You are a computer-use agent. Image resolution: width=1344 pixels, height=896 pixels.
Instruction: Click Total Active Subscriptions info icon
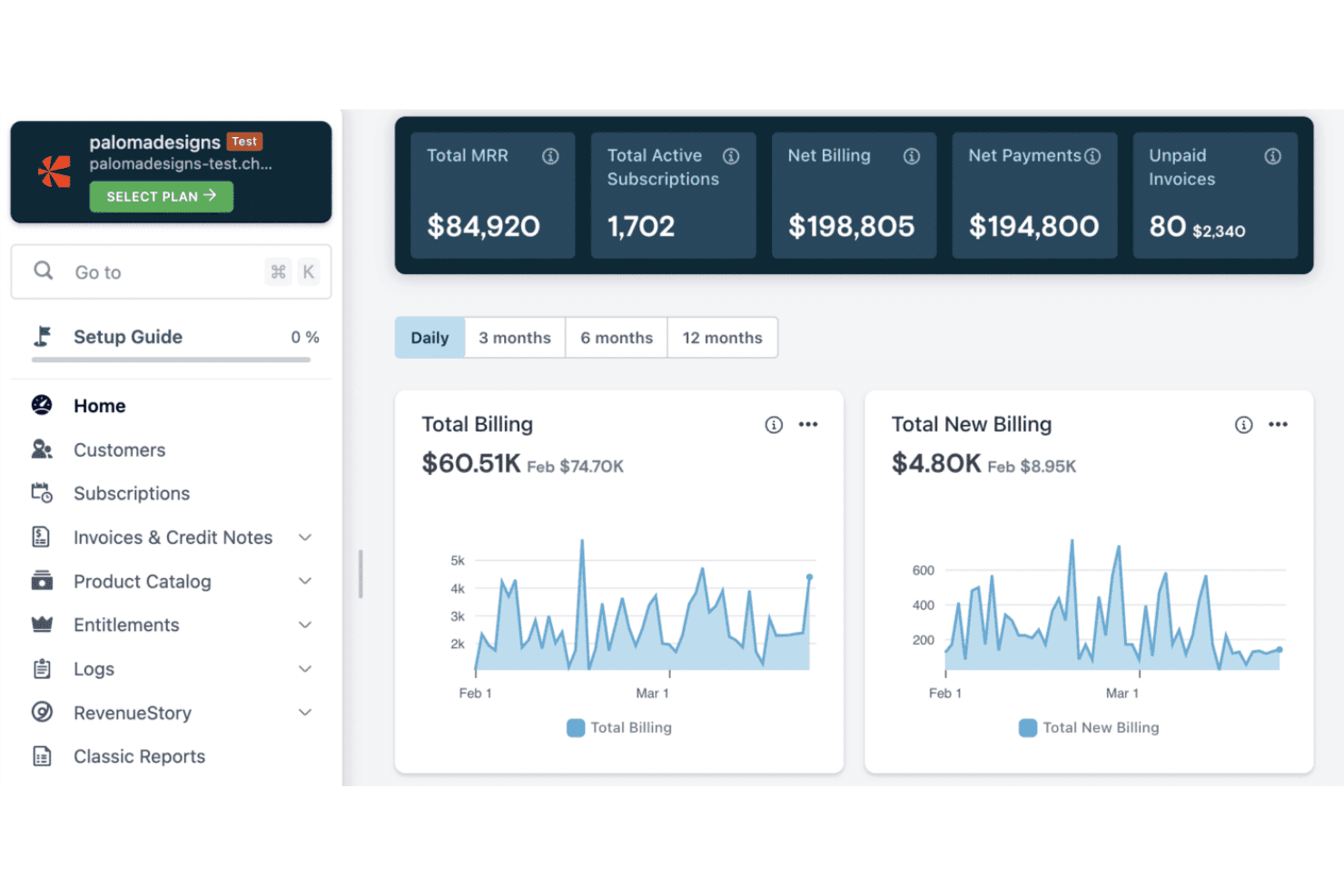(x=731, y=156)
